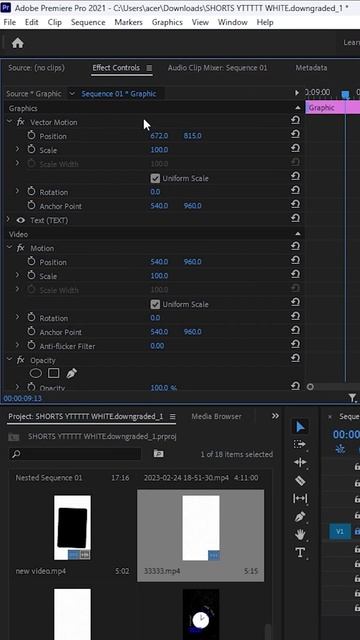Toggle Vector Motion Position stopwatch animation
Viewport: 360px width, 640px height.
point(31,136)
